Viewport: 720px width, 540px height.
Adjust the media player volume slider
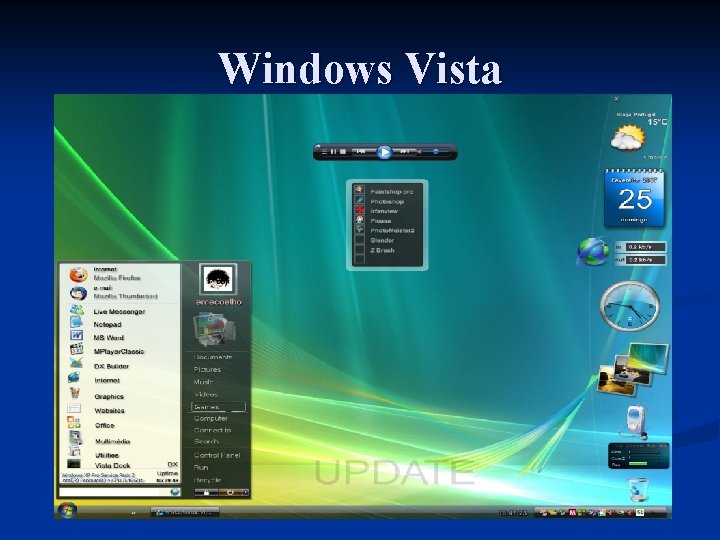pyautogui.click(x=435, y=152)
